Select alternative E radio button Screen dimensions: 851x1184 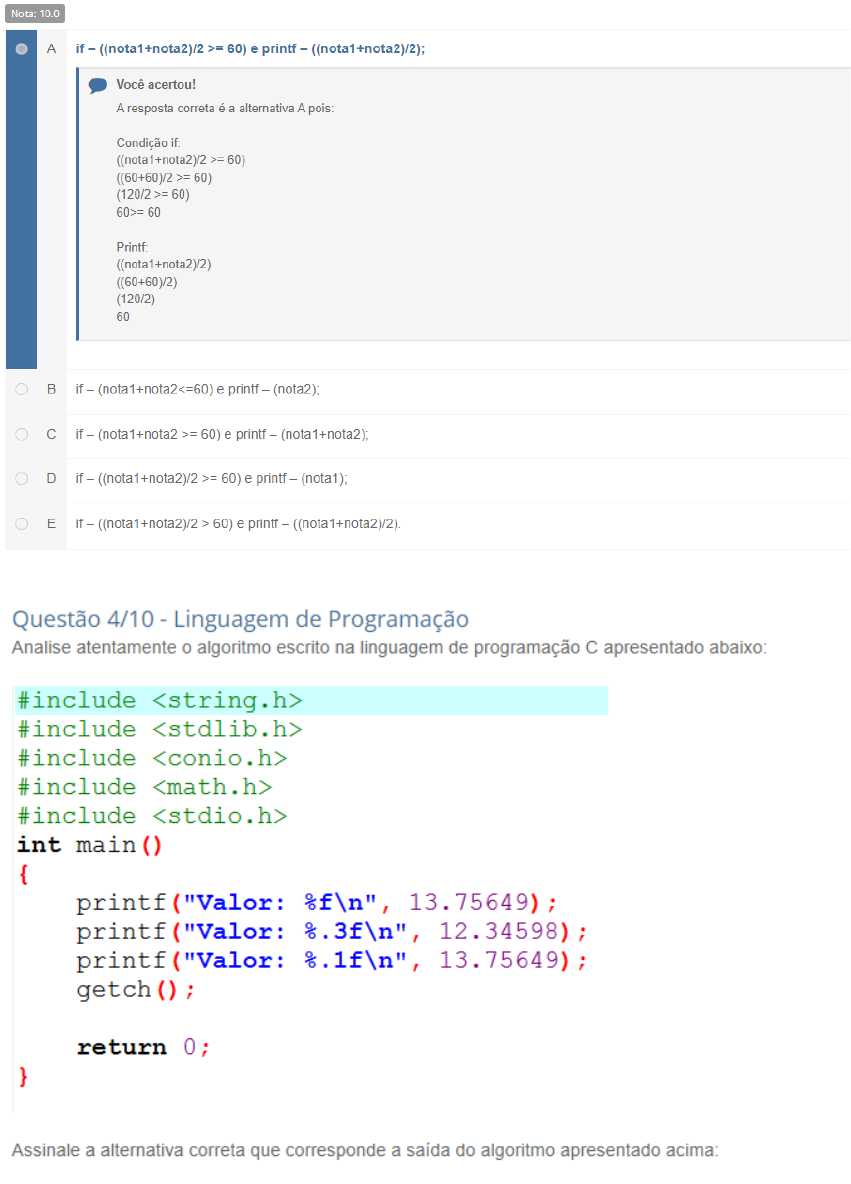point(21,522)
